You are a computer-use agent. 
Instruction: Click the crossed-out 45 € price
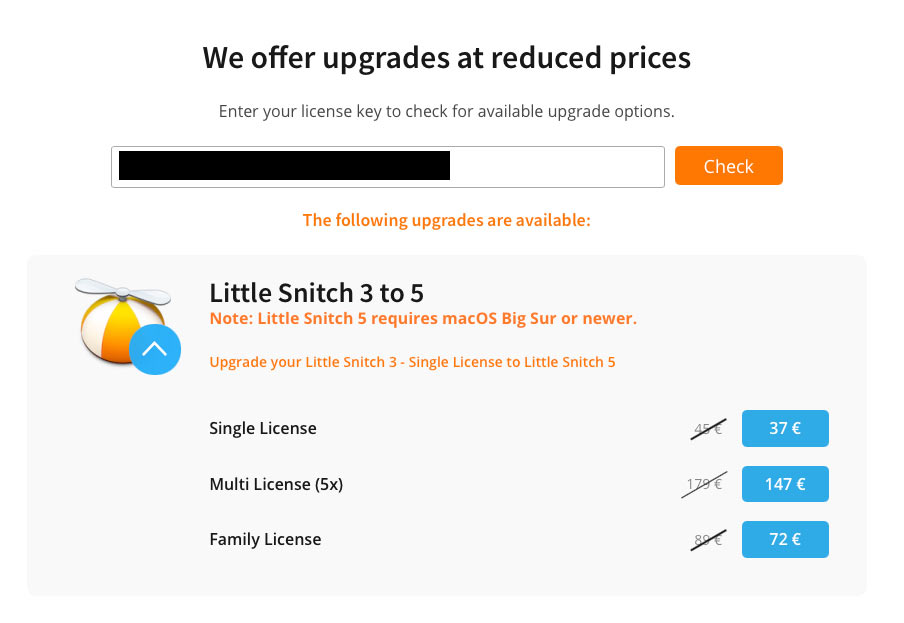[x=709, y=429]
